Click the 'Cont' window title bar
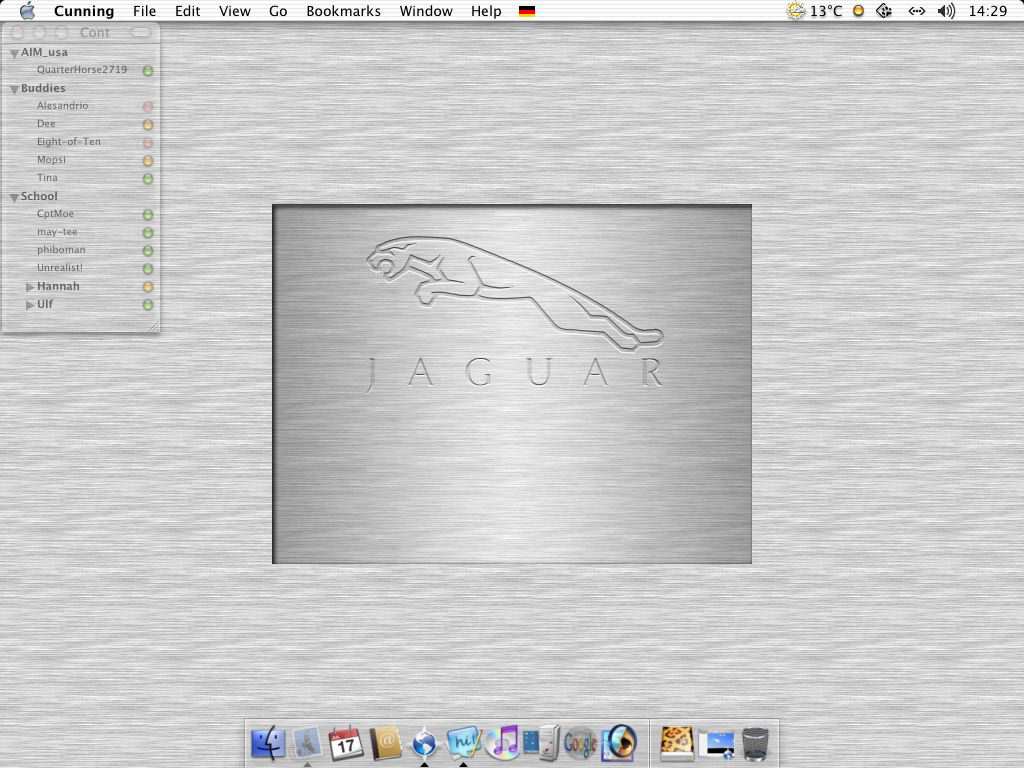The height and width of the screenshot is (768, 1024). [95, 33]
